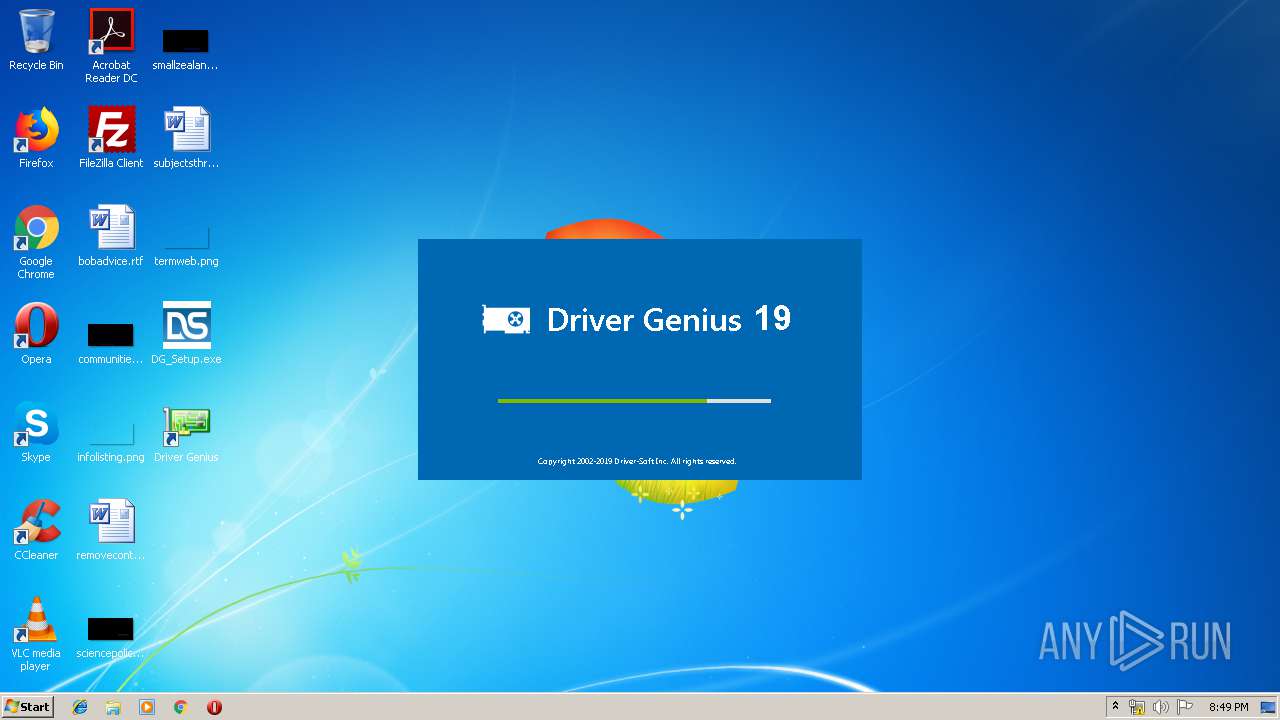The image size is (1280, 720).
Task: Open the Recycle Bin desktop icon
Action: 36,40
